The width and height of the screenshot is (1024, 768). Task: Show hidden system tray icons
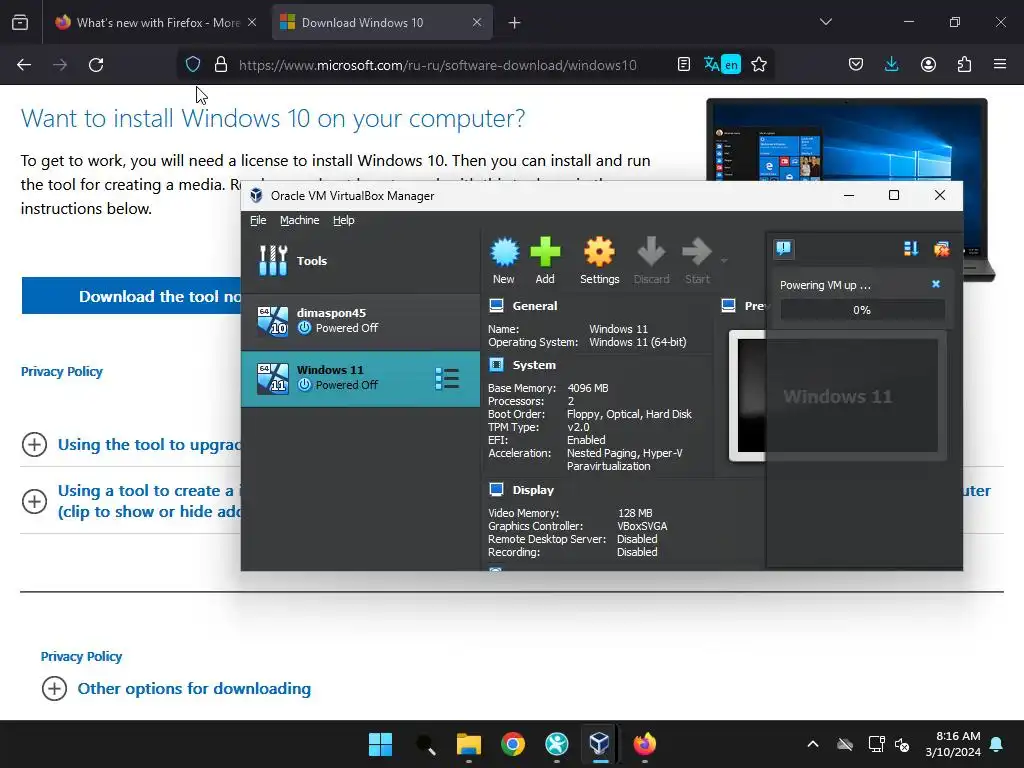(x=813, y=744)
